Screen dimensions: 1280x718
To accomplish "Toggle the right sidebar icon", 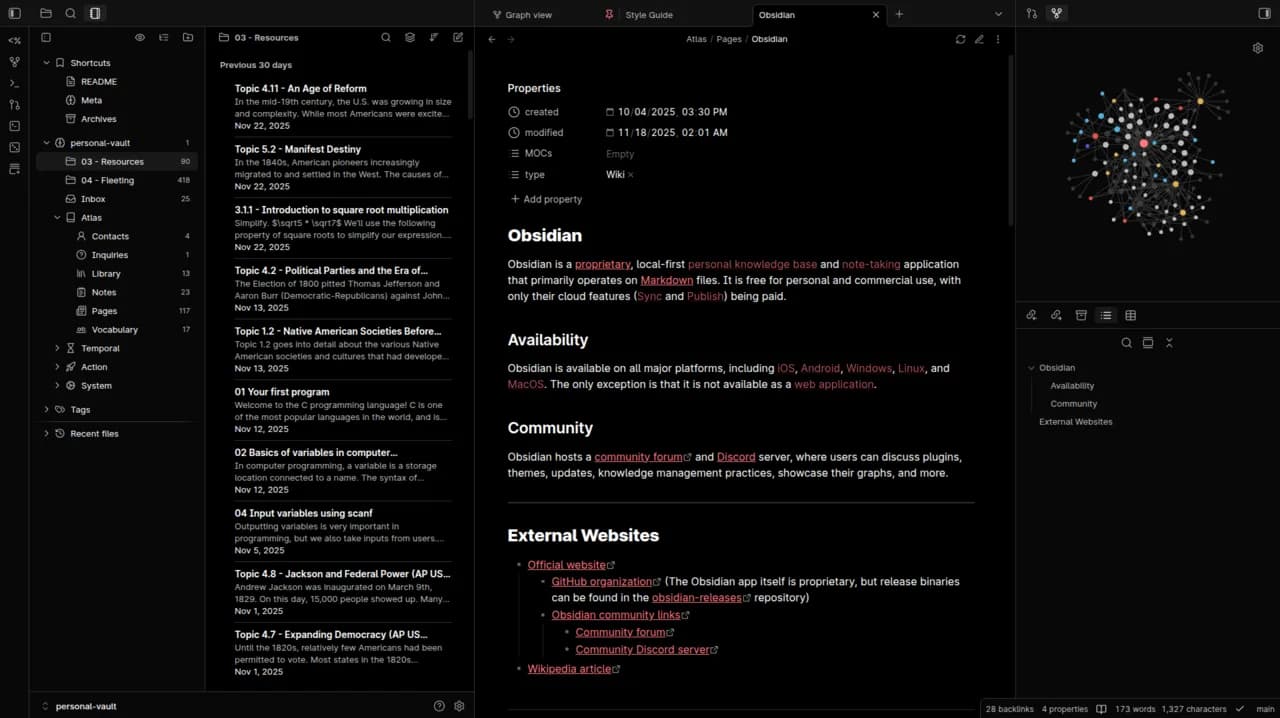I will [x=1264, y=13].
